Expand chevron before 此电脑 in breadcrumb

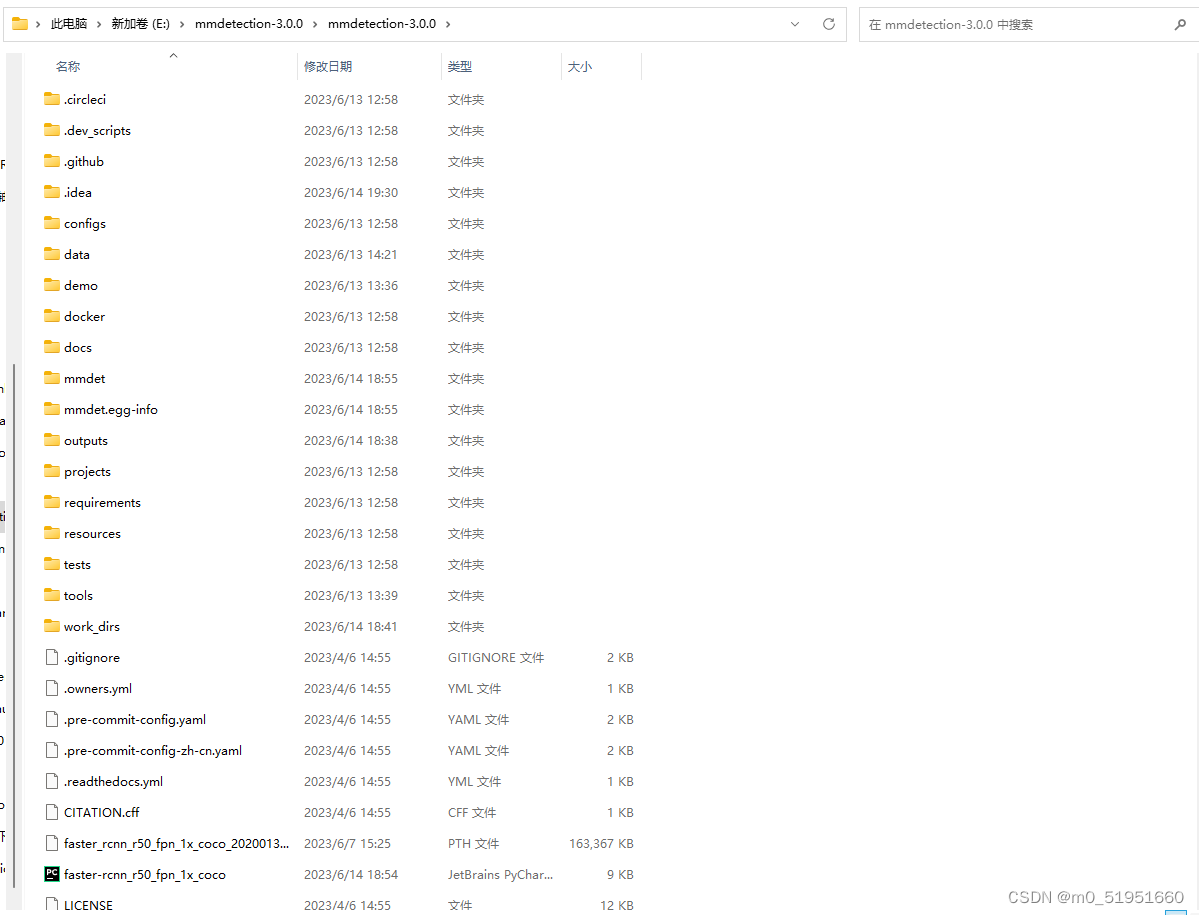(x=37, y=24)
